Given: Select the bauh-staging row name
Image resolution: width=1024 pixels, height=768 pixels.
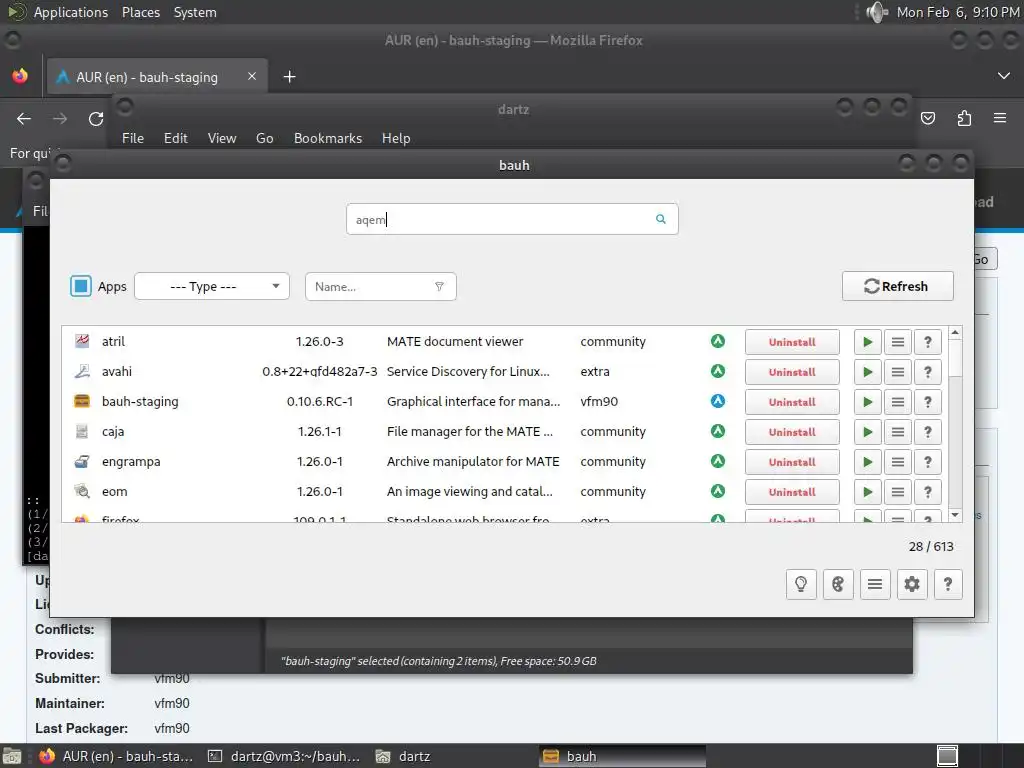Looking at the screenshot, I should pos(140,402).
